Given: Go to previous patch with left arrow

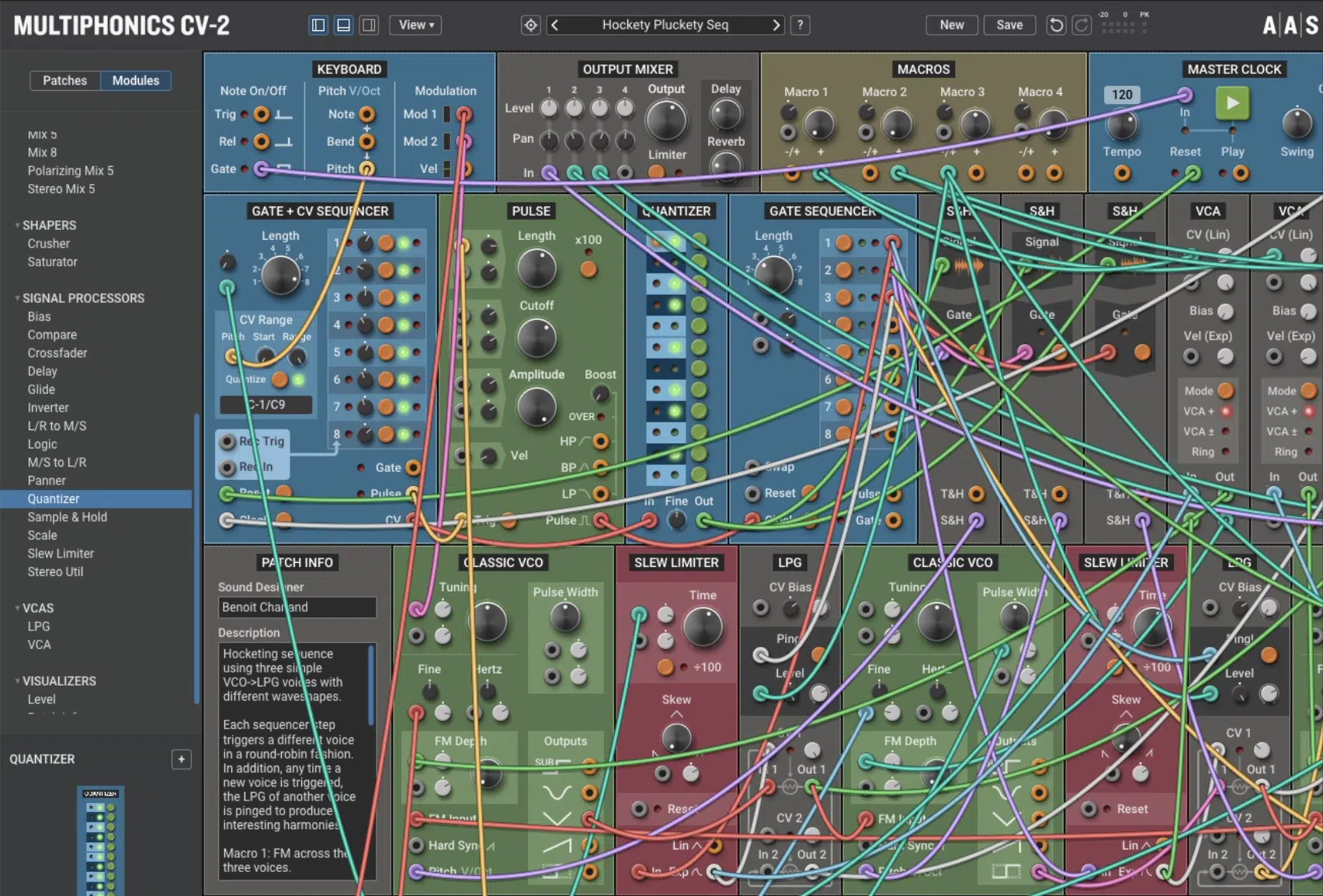Looking at the screenshot, I should tap(554, 25).
